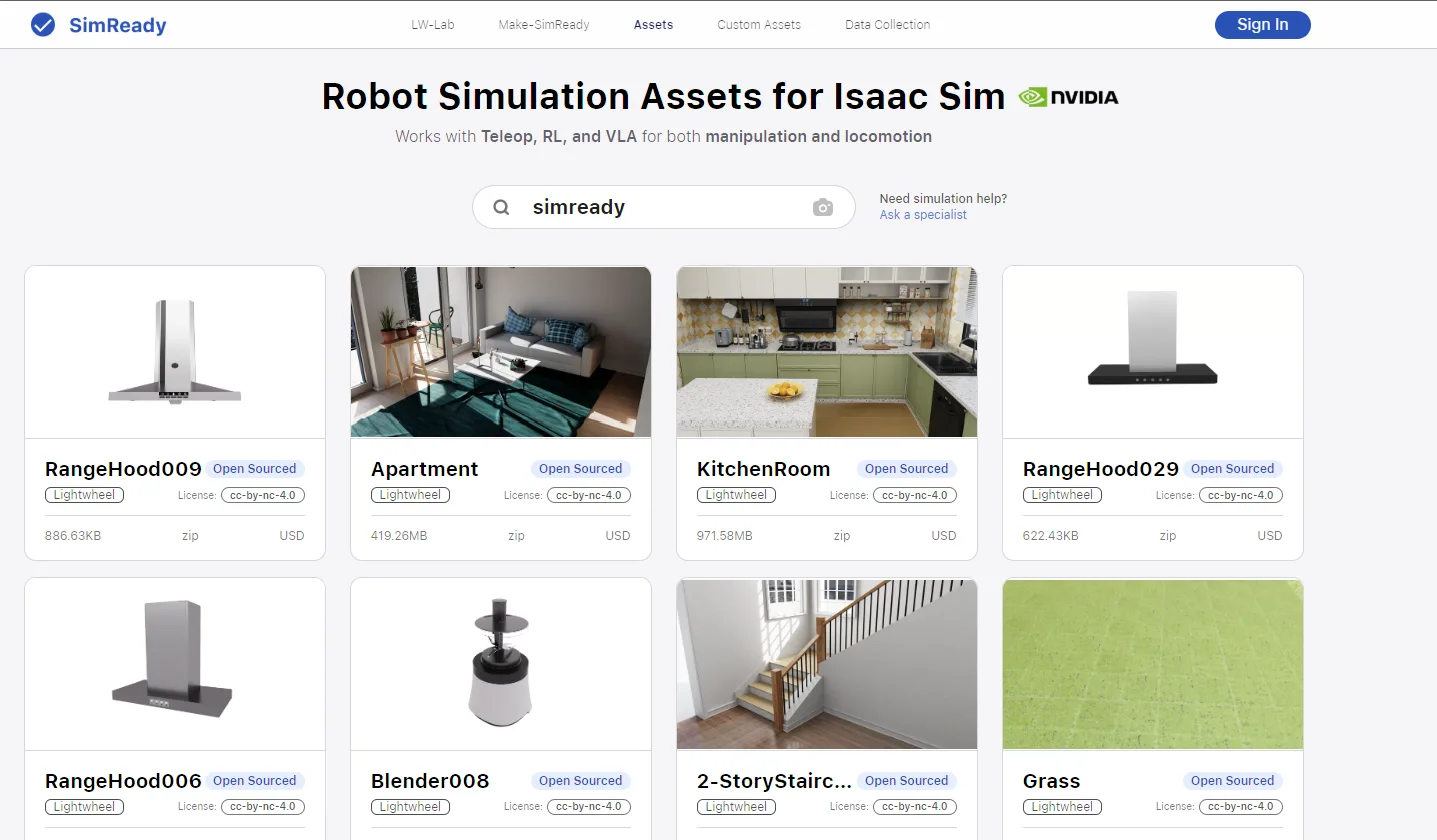
Task: Click the Sign In button
Action: click(1262, 25)
